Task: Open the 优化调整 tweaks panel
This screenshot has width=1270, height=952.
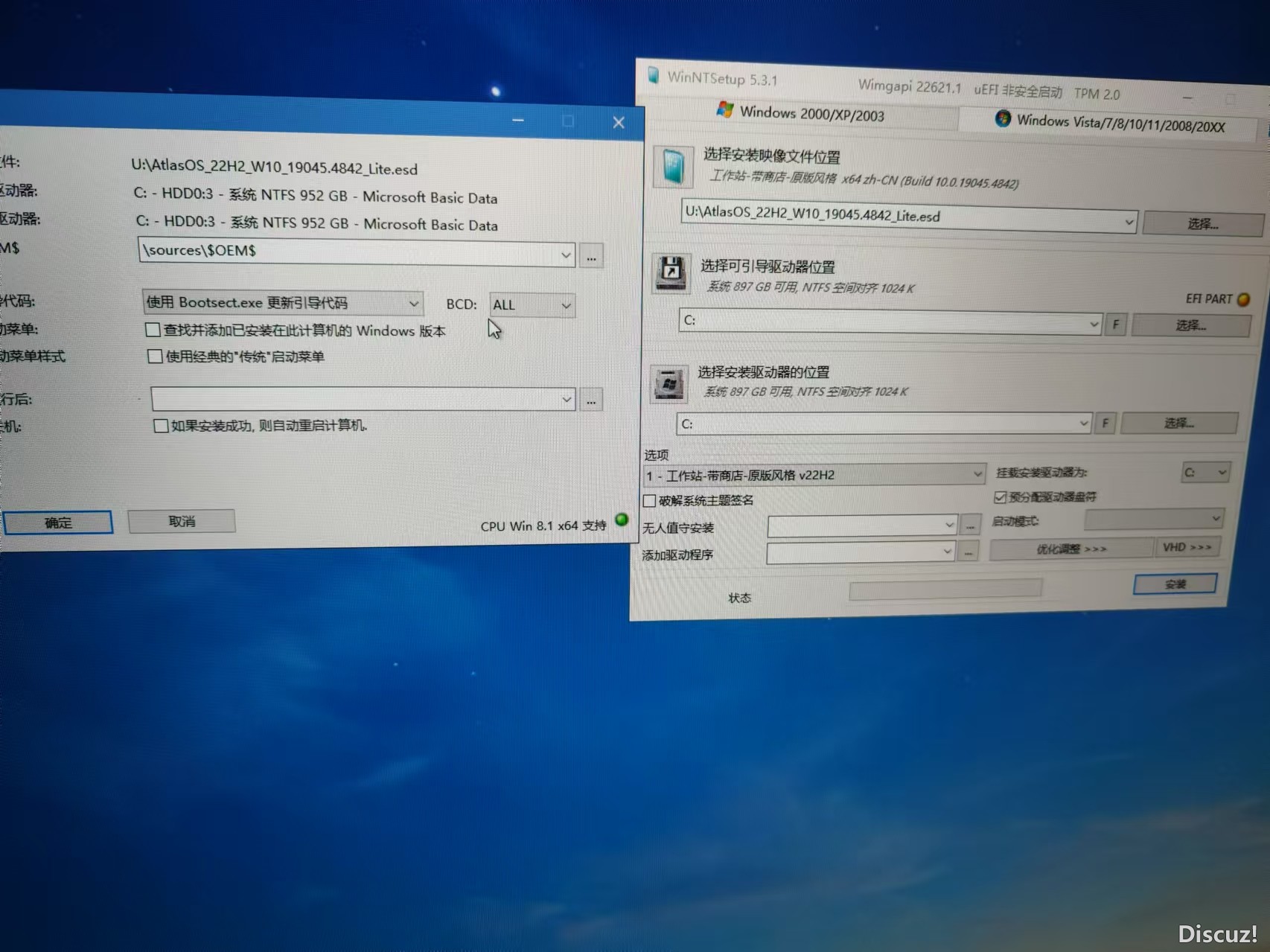Action: coord(1071,549)
